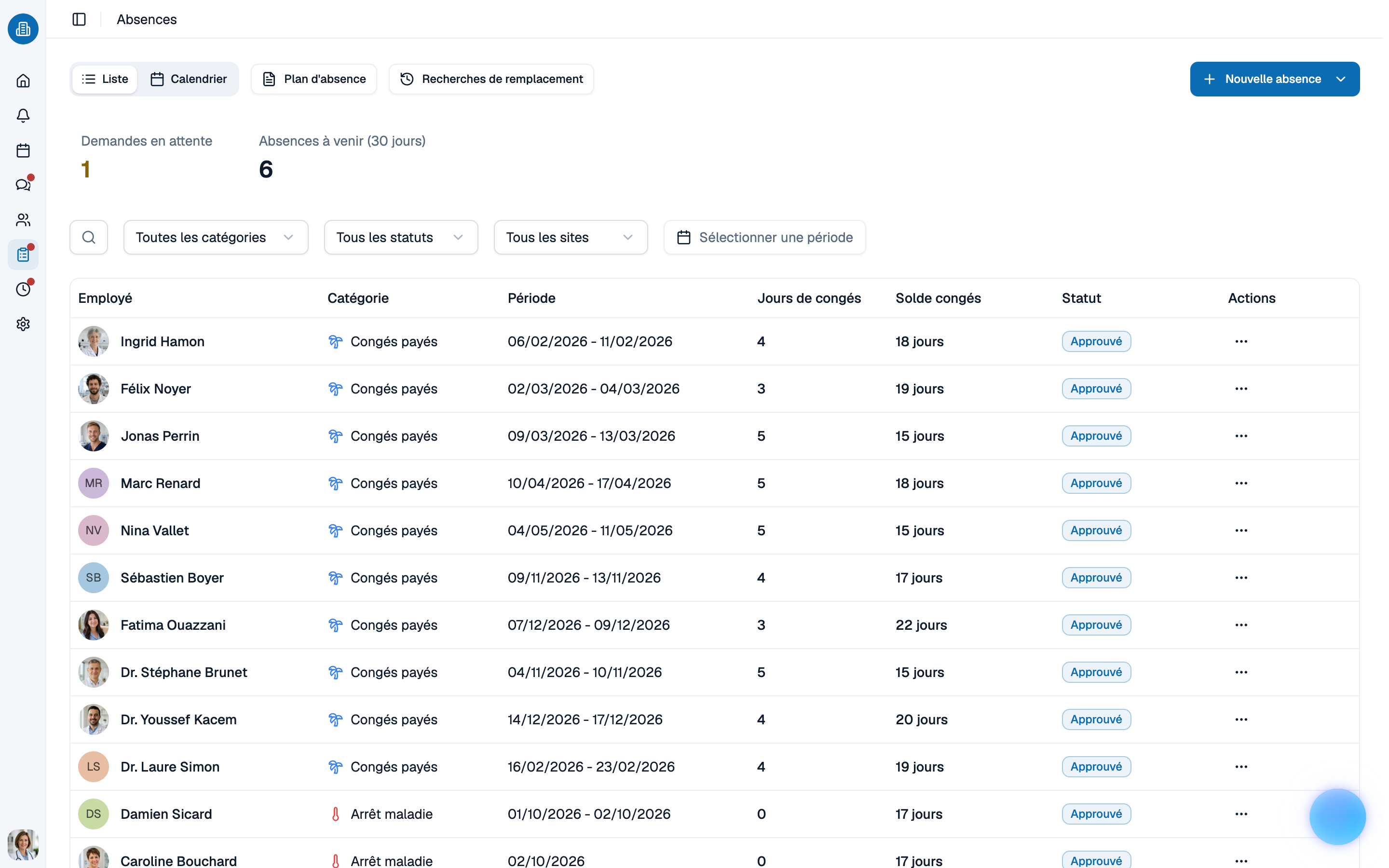
Task: Open notifications bell in sidebar
Action: pos(23,116)
